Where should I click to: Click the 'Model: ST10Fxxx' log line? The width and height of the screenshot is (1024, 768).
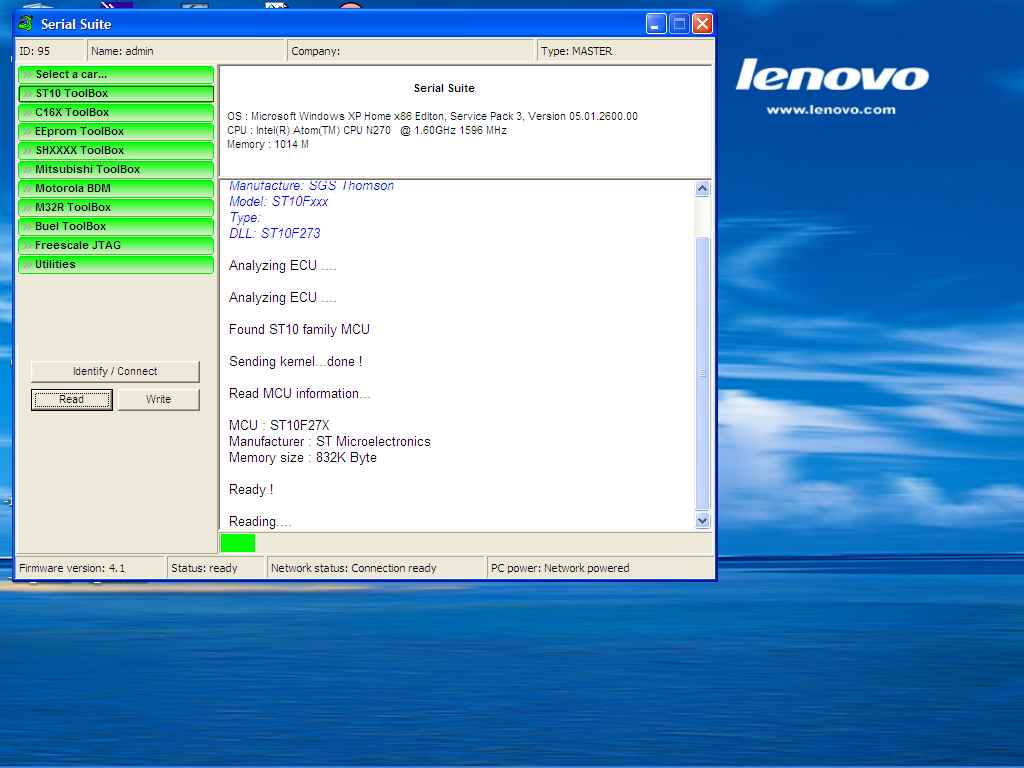(x=278, y=202)
